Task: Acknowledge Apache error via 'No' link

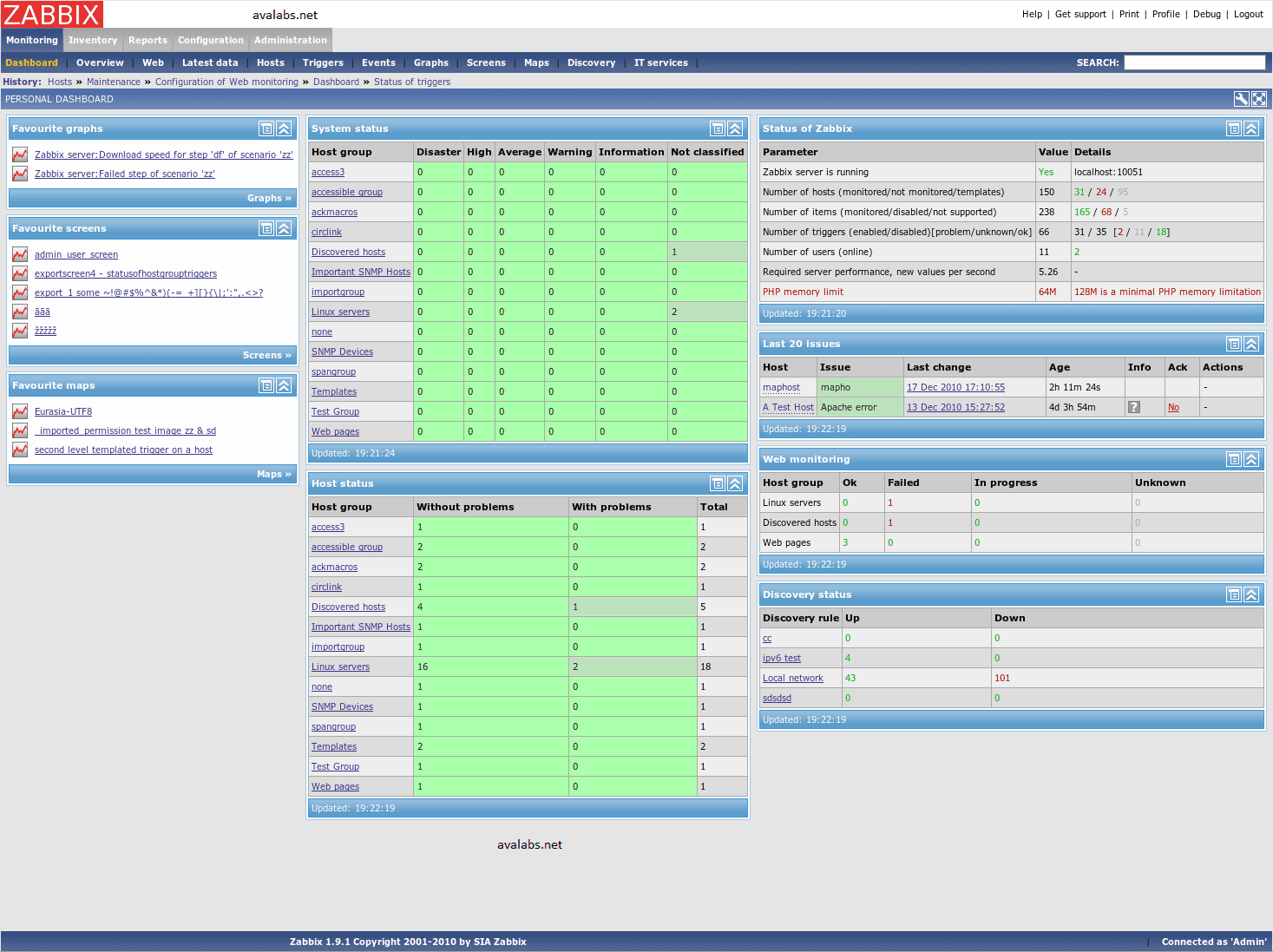Action: (x=1173, y=407)
